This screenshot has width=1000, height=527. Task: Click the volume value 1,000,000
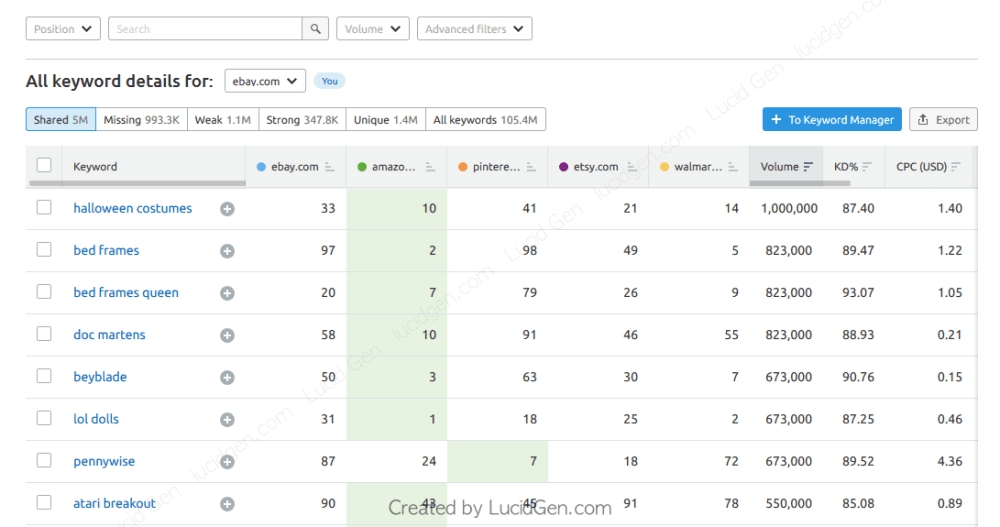coord(789,208)
